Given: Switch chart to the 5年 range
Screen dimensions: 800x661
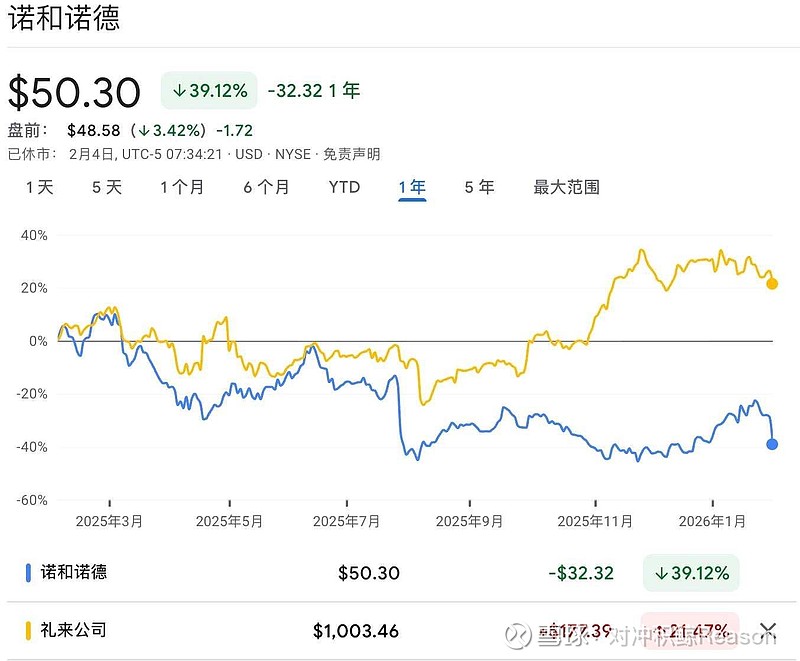Looking at the screenshot, I should pos(479,187).
